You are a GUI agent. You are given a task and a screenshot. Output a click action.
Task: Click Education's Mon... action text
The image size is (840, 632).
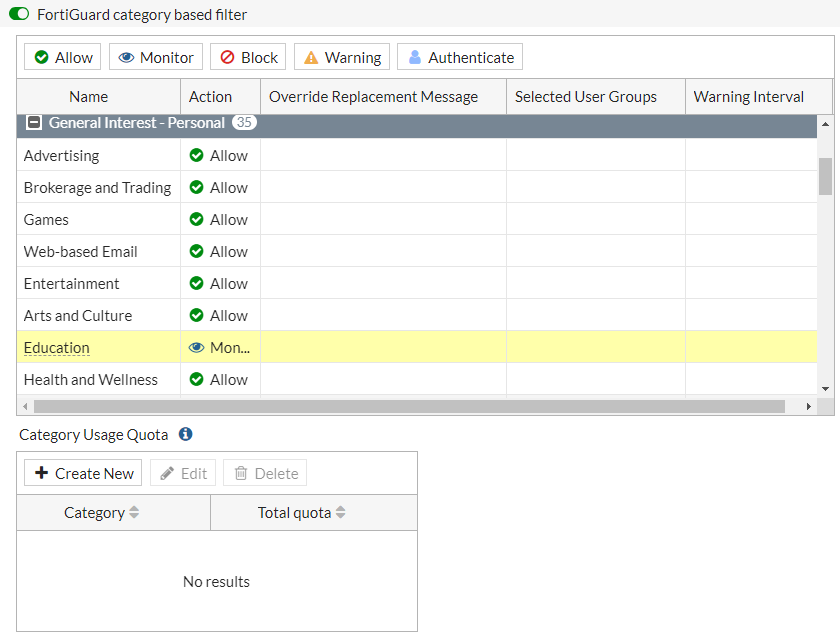[230, 348]
